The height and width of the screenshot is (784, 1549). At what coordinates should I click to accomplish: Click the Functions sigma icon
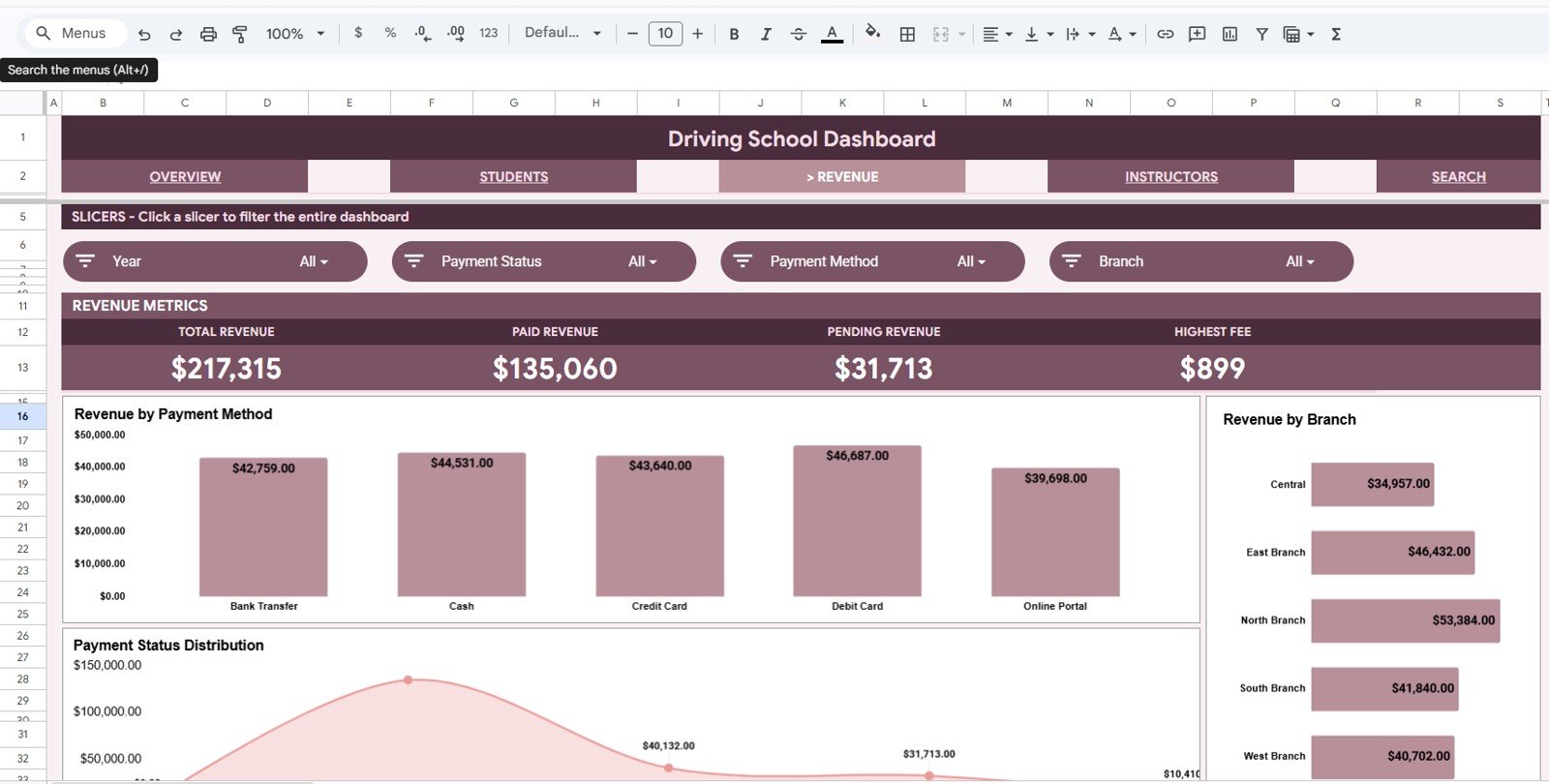click(x=1336, y=34)
